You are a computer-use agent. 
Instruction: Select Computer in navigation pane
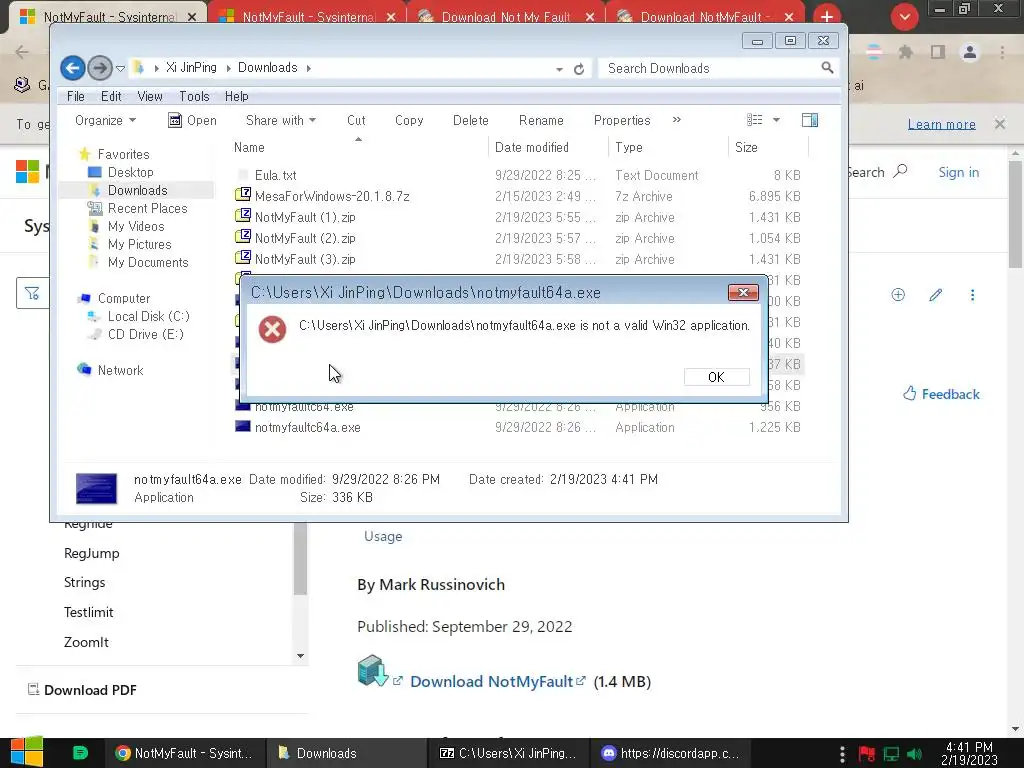point(123,298)
